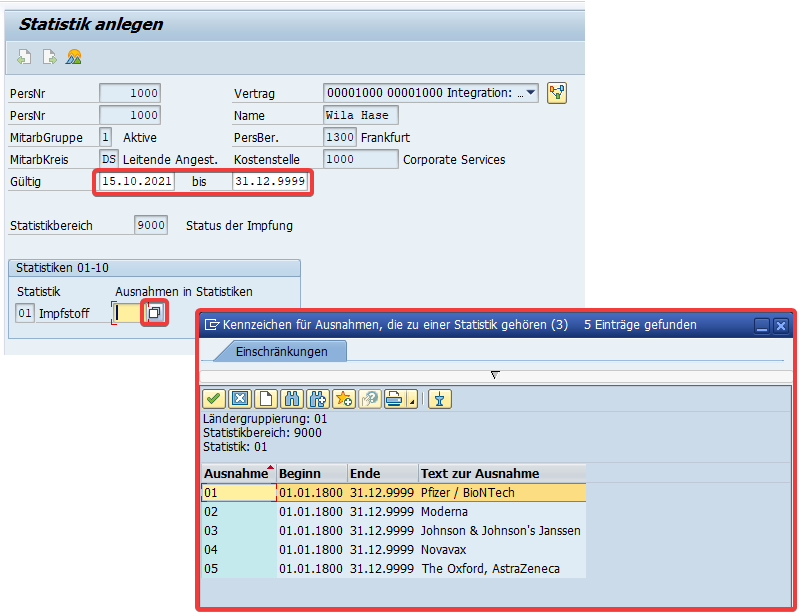Click the Text zur Ausnahme column header
The image size is (803, 616).
502,473
